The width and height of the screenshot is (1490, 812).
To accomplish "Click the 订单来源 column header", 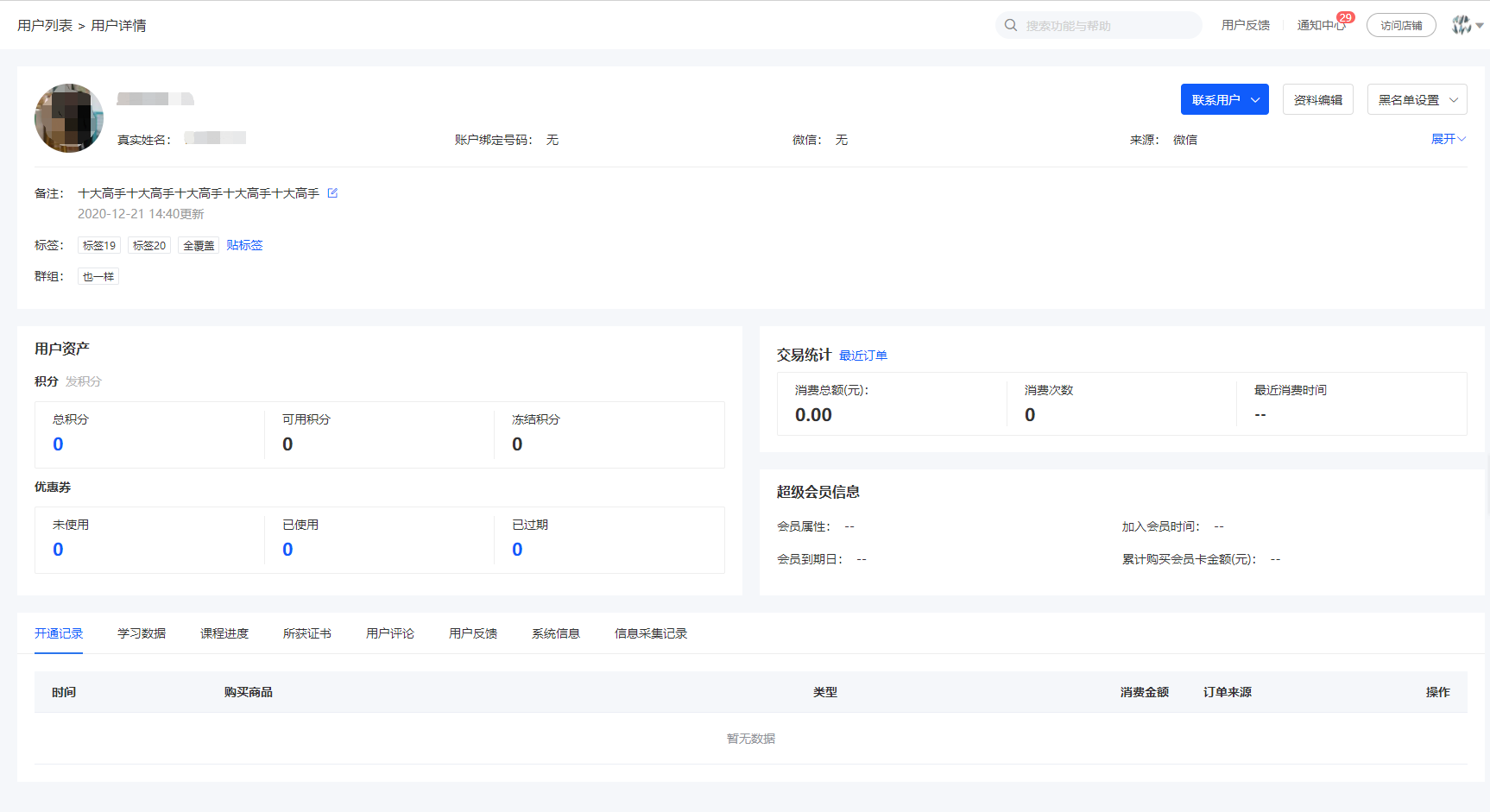I will pyautogui.click(x=1228, y=692).
